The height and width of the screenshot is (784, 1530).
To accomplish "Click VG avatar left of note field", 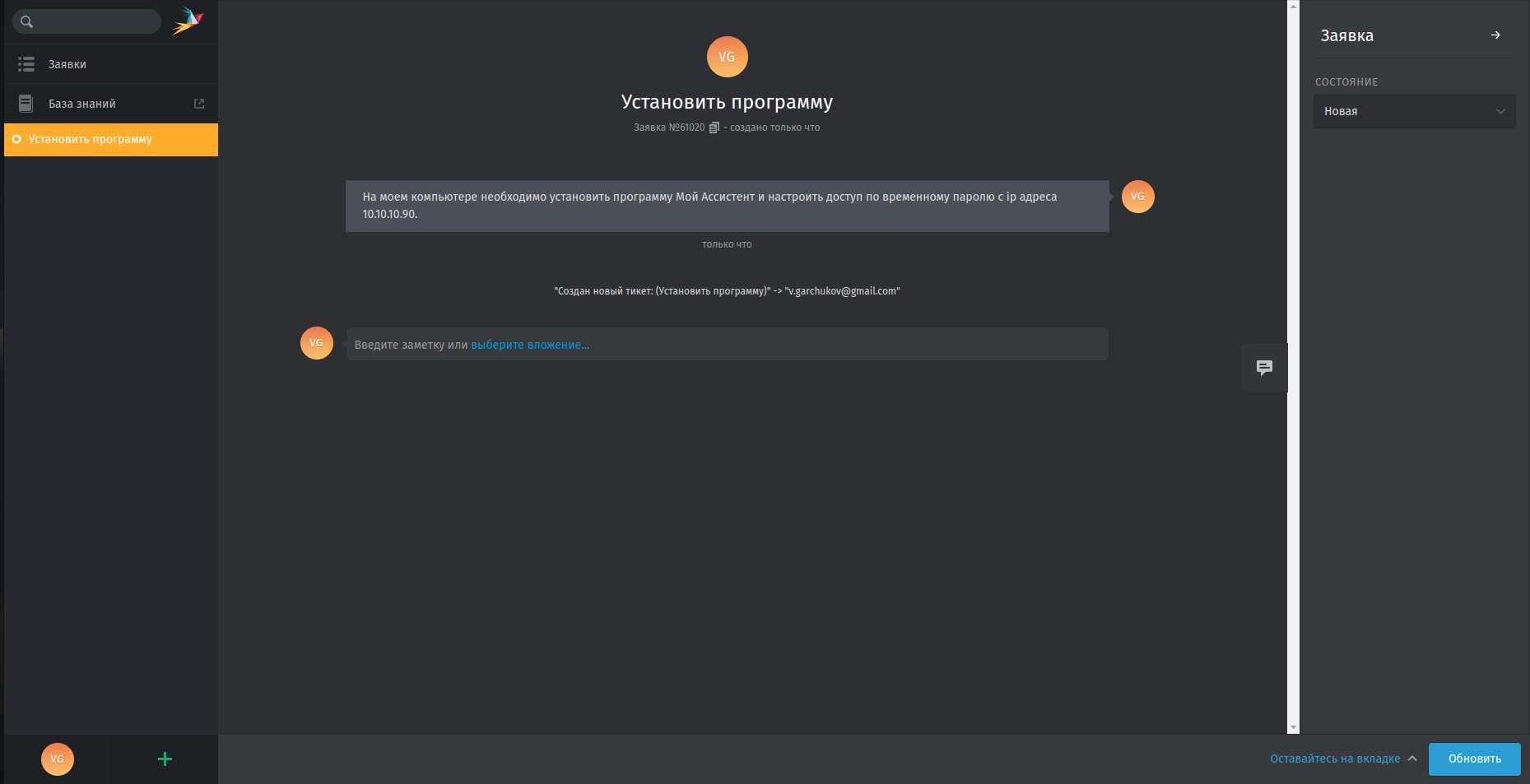I will 316,343.
